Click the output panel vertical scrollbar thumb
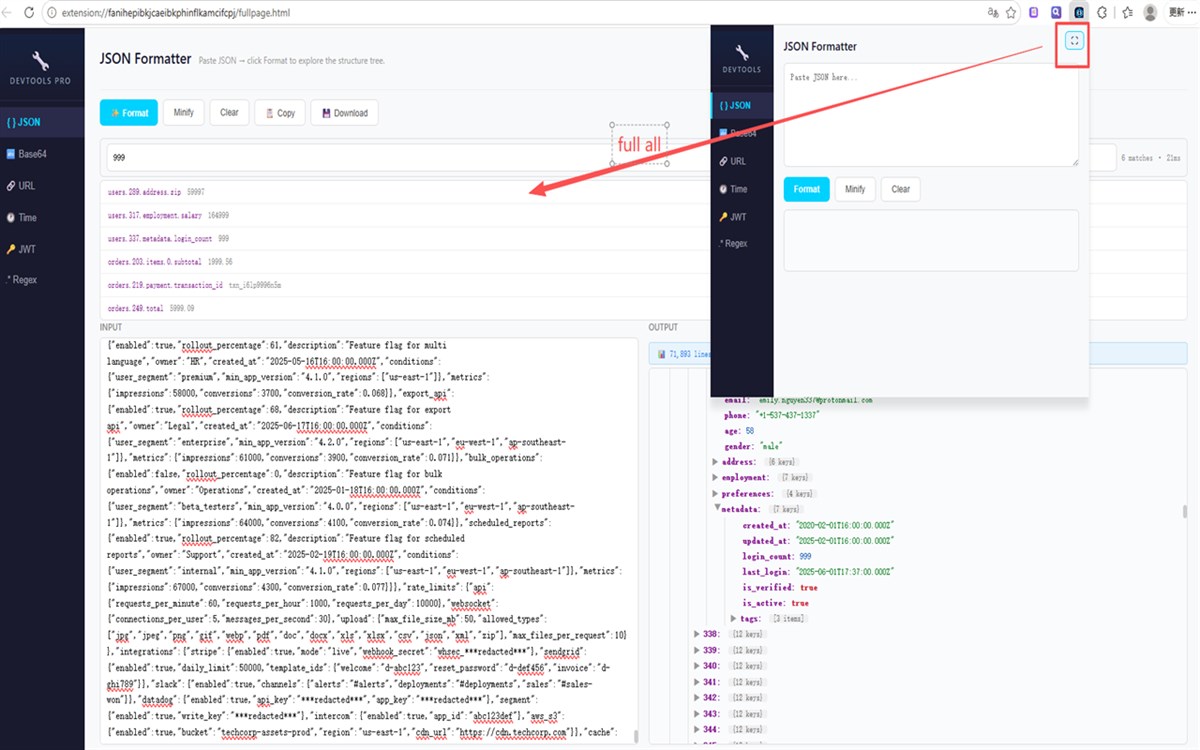This screenshot has width=1200, height=750. pyautogui.click(x=1184, y=511)
